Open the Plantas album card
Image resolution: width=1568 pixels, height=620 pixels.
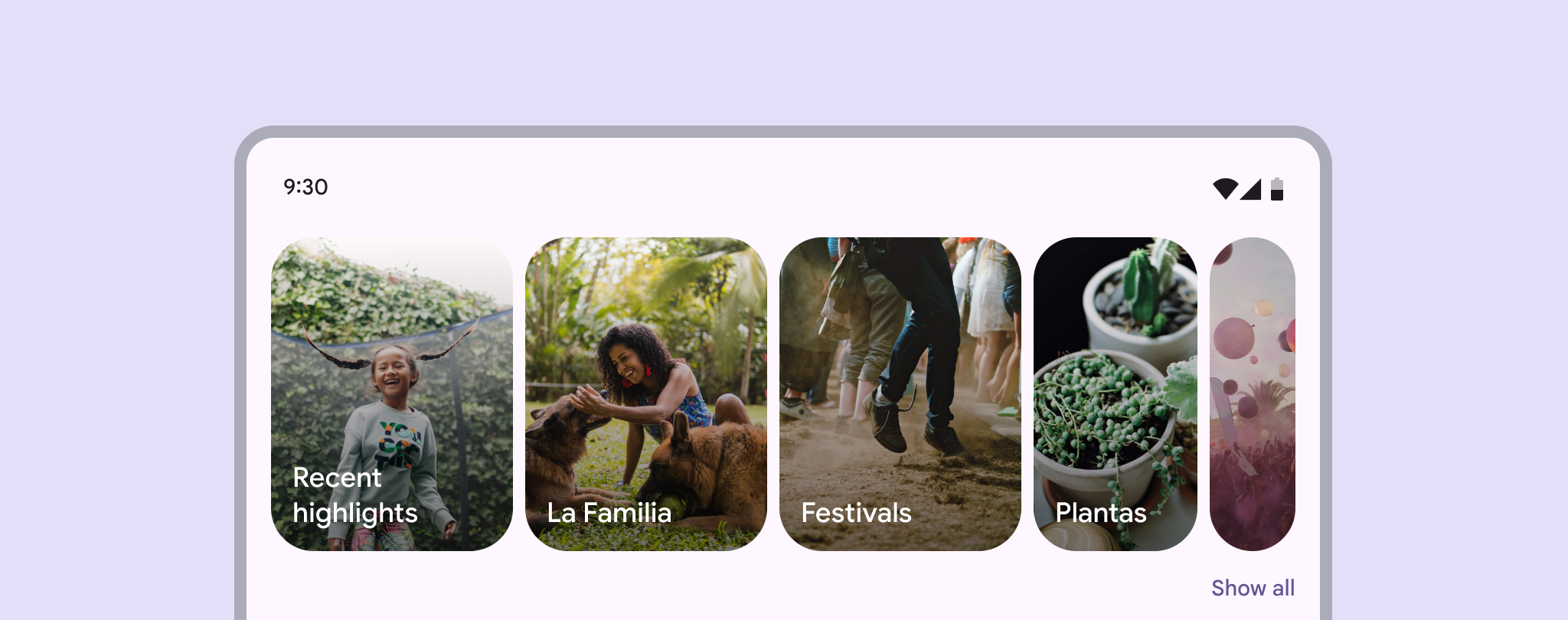(x=1115, y=393)
